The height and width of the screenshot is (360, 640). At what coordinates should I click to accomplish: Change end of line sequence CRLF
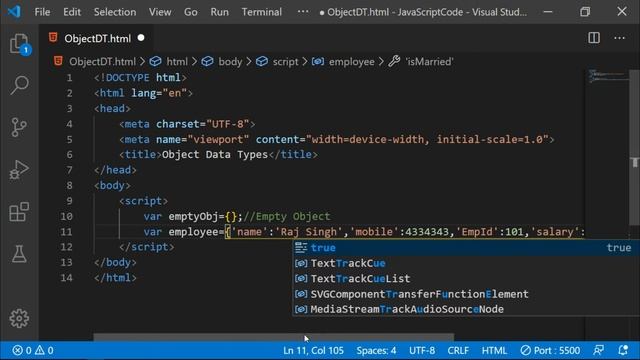coord(458,350)
